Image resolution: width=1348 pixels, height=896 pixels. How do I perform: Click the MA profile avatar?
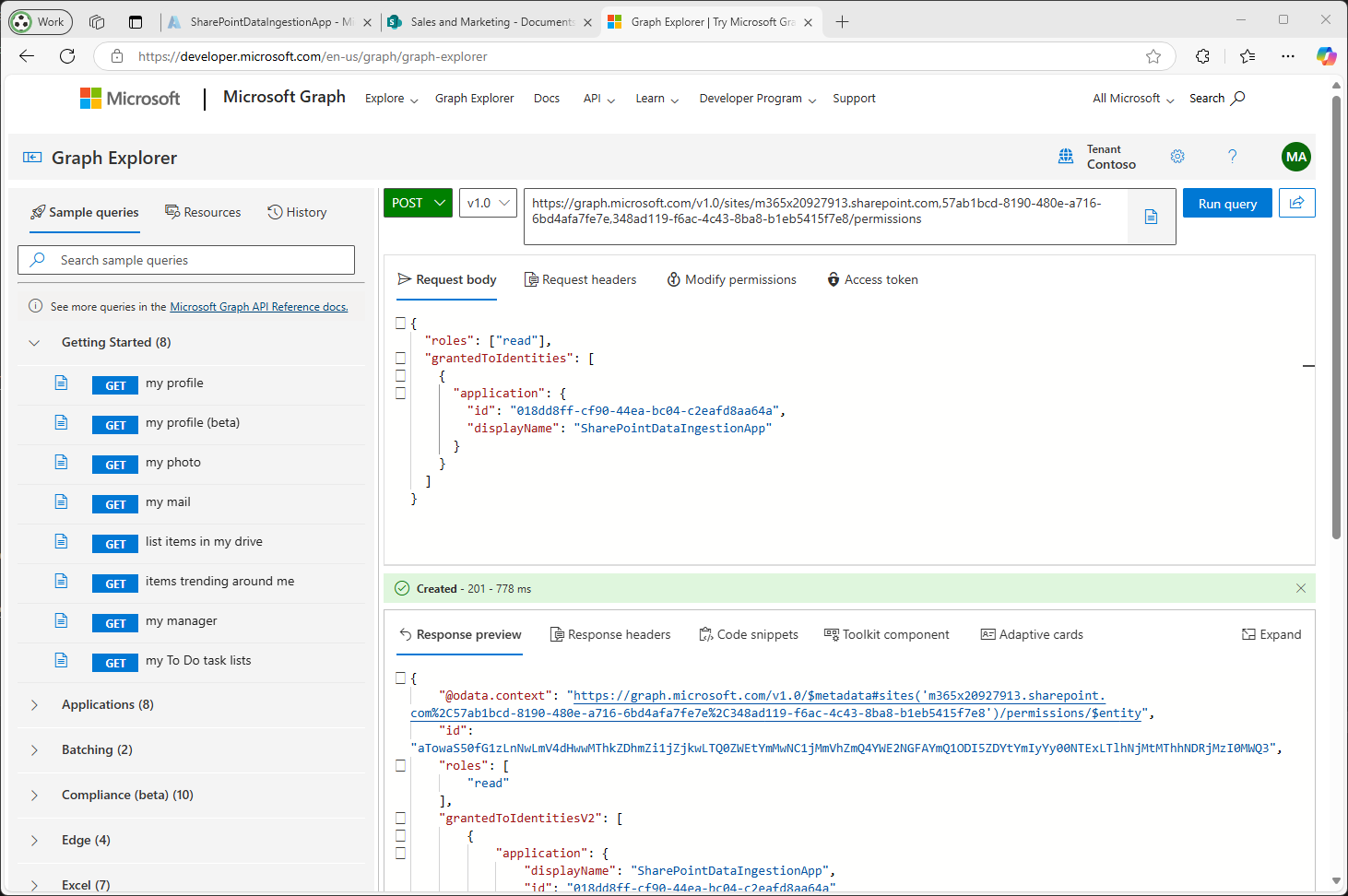(1296, 157)
